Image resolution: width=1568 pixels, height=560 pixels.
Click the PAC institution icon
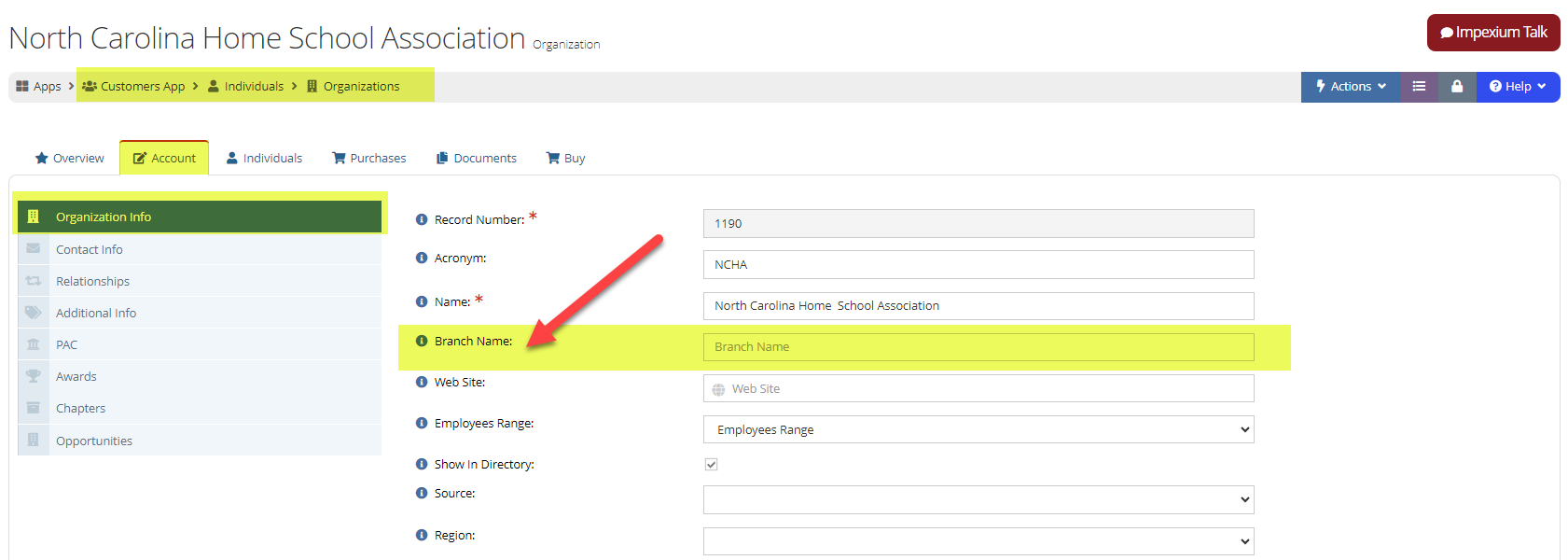coord(34,344)
